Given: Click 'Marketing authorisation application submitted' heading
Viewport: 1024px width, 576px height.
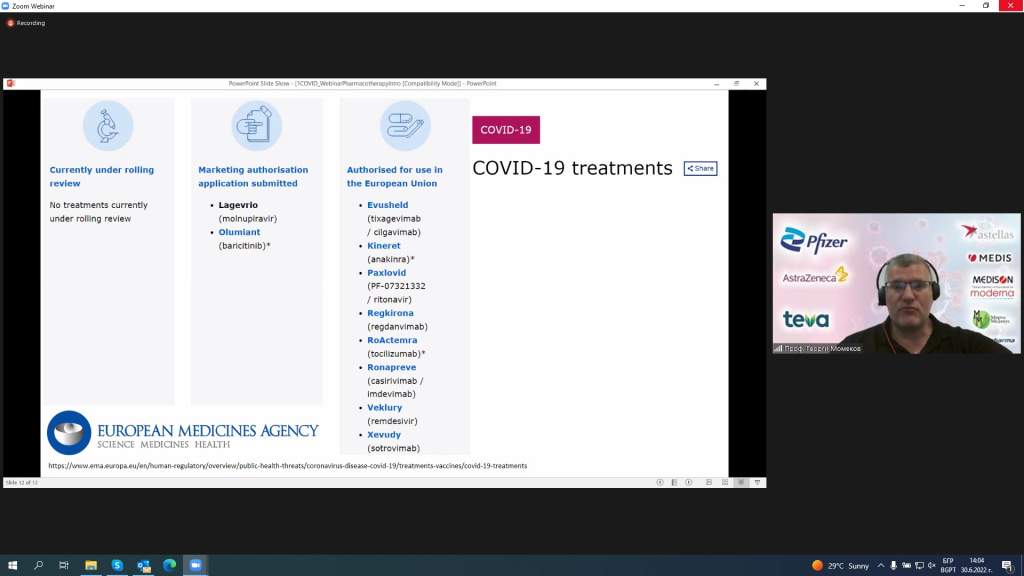Looking at the screenshot, I should [253, 176].
